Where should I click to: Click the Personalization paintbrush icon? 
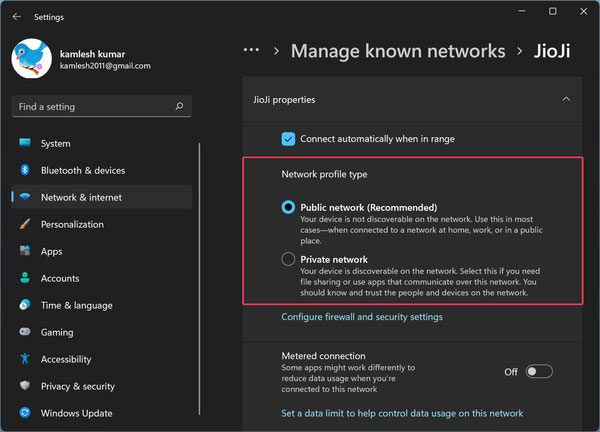pyautogui.click(x=25, y=224)
